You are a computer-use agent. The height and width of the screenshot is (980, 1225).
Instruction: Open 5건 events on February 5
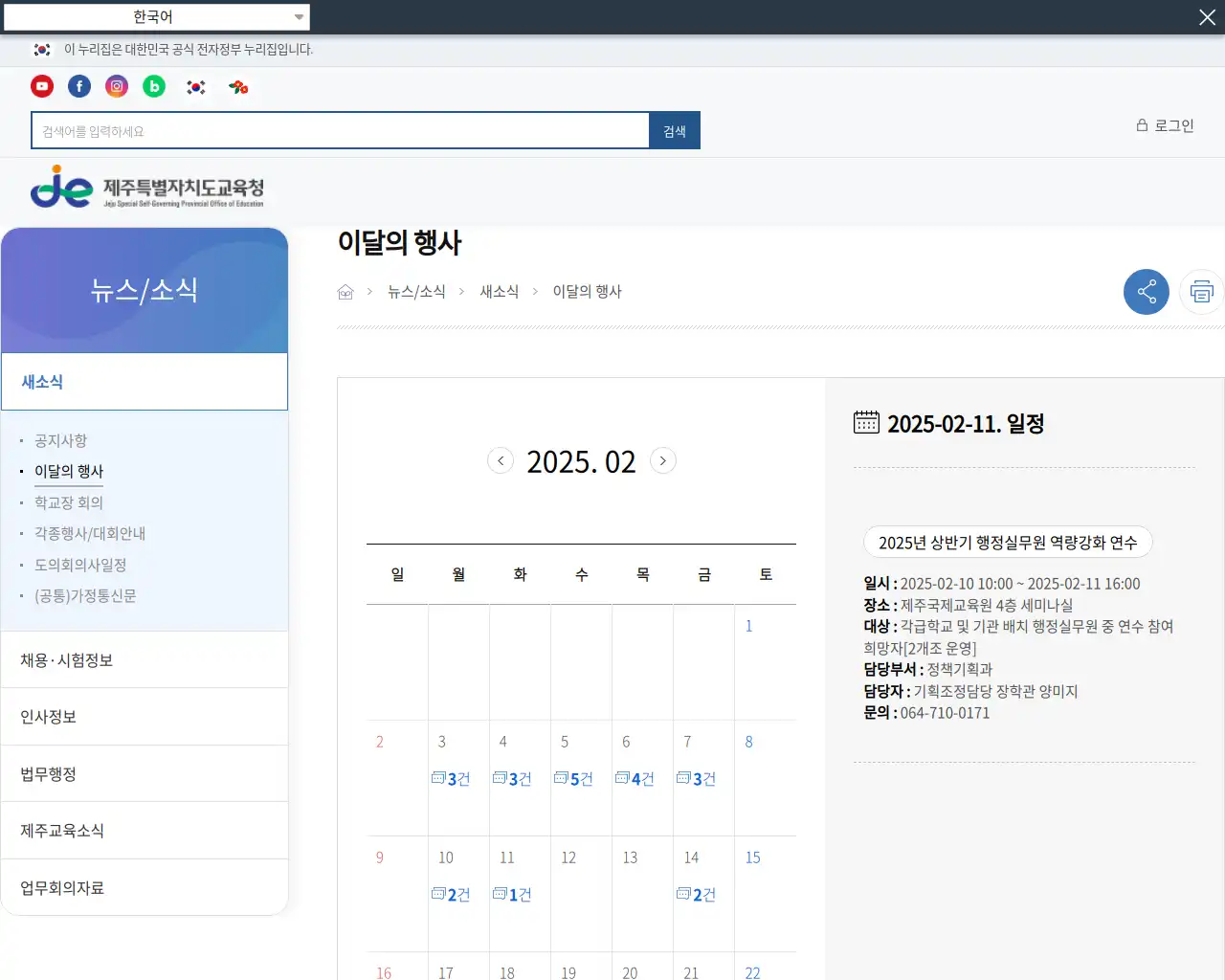point(573,779)
